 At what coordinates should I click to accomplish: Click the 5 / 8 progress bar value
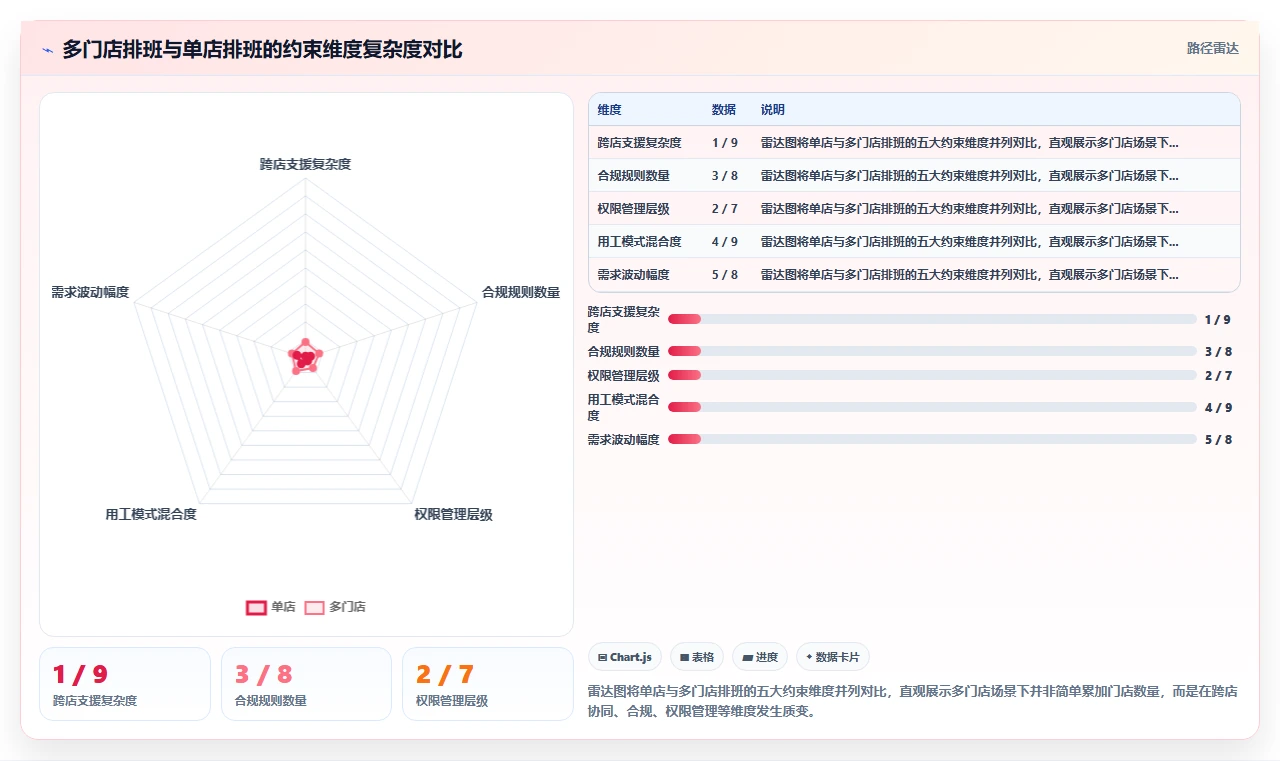click(1218, 440)
